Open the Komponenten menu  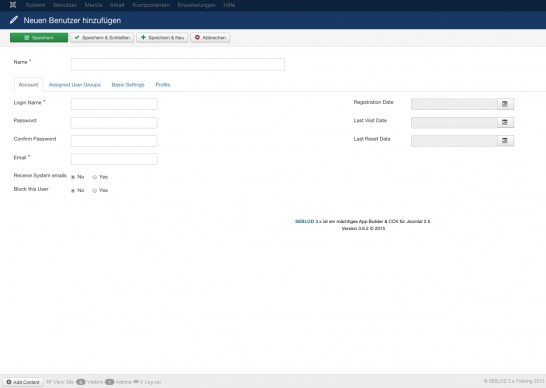151,5
